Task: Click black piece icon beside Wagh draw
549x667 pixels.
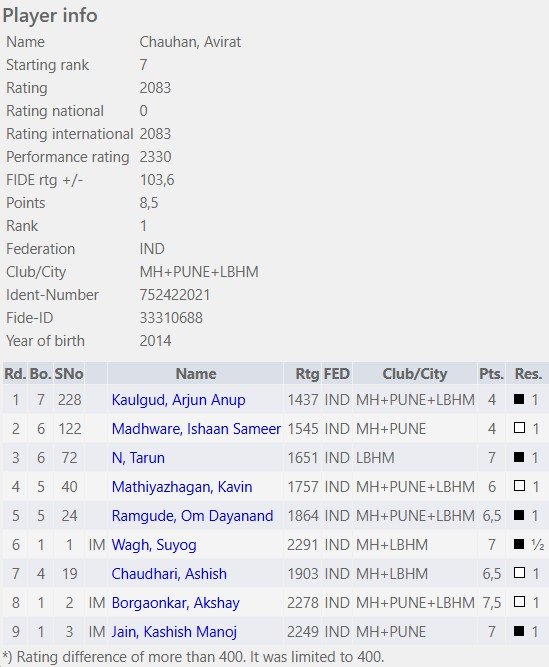Action: coord(519,544)
